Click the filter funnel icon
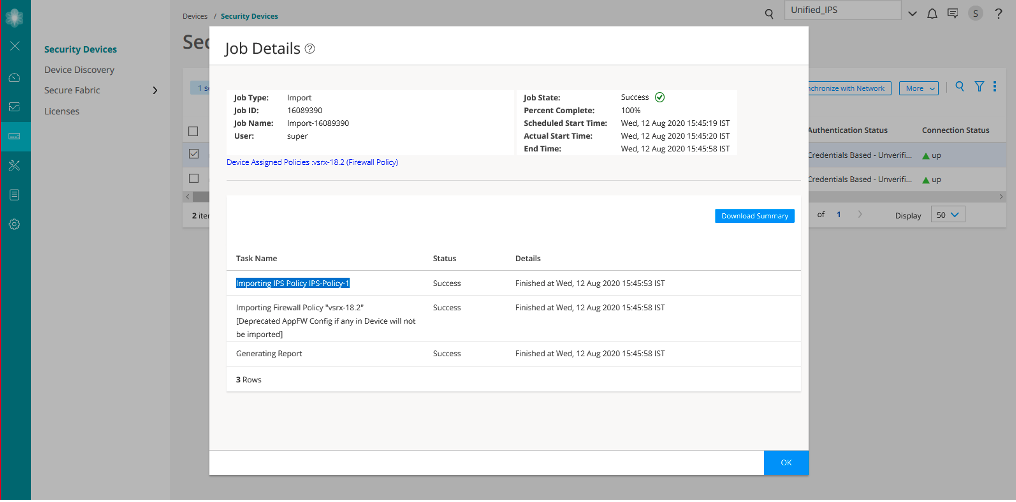Screen dimensions: 1016x502 (980, 87)
